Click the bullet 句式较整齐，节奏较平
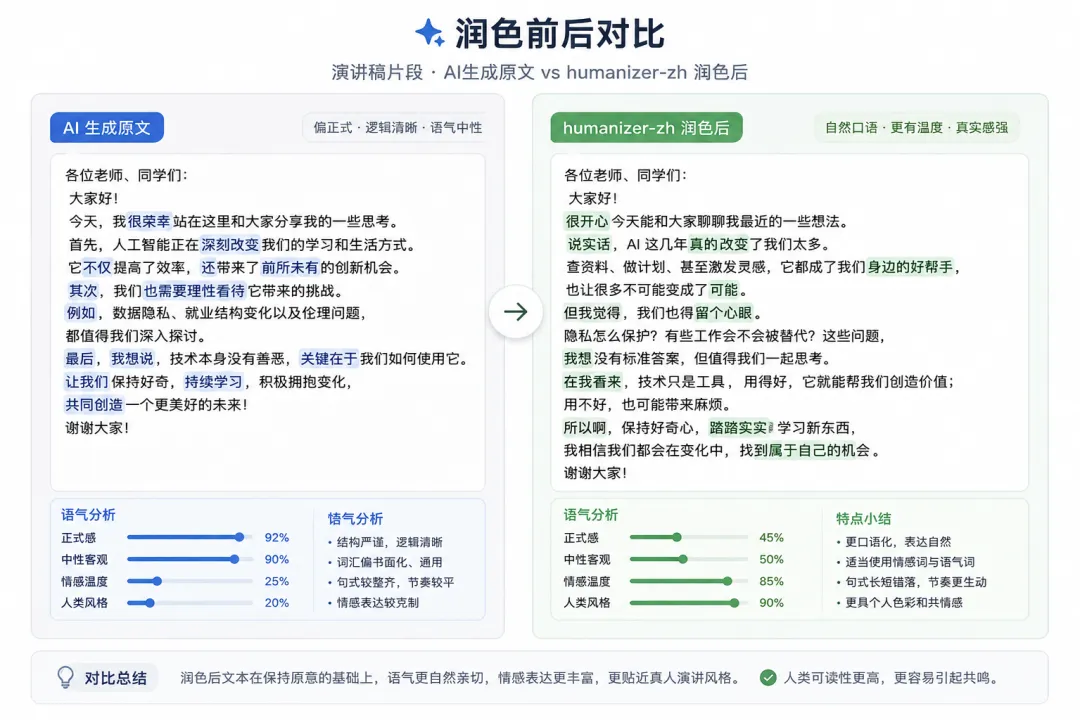This screenshot has height=720, width=1080. click(x=391, y=582)
